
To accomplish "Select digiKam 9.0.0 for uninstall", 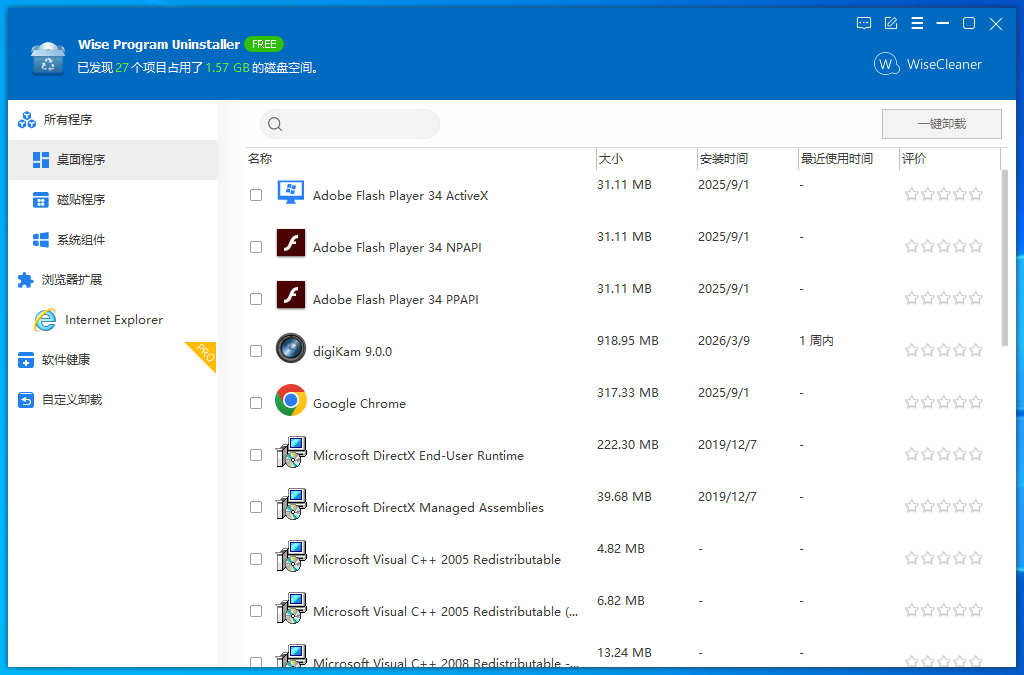I will (256, 351).
